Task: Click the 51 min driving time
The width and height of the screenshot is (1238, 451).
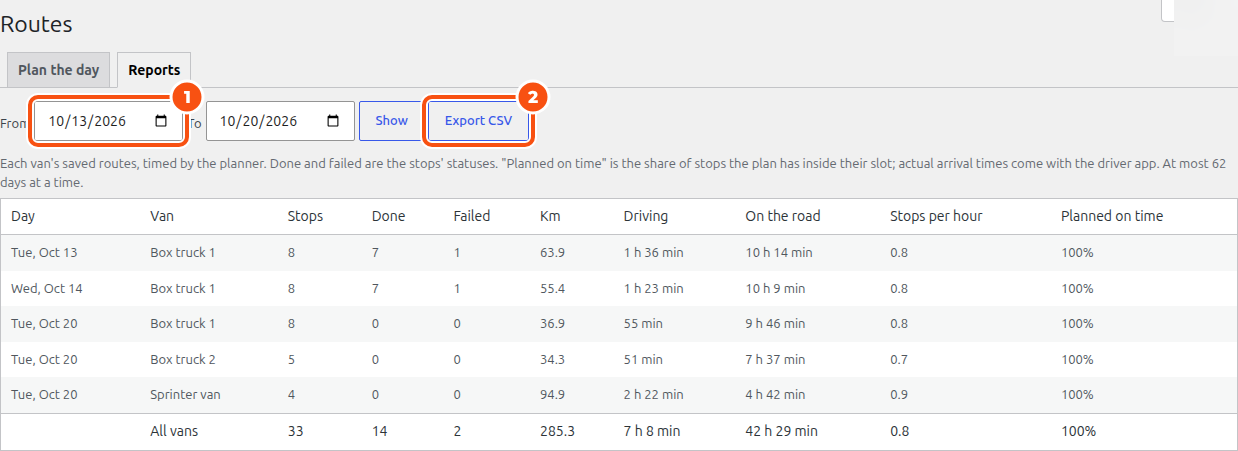Action: [643, 360]
